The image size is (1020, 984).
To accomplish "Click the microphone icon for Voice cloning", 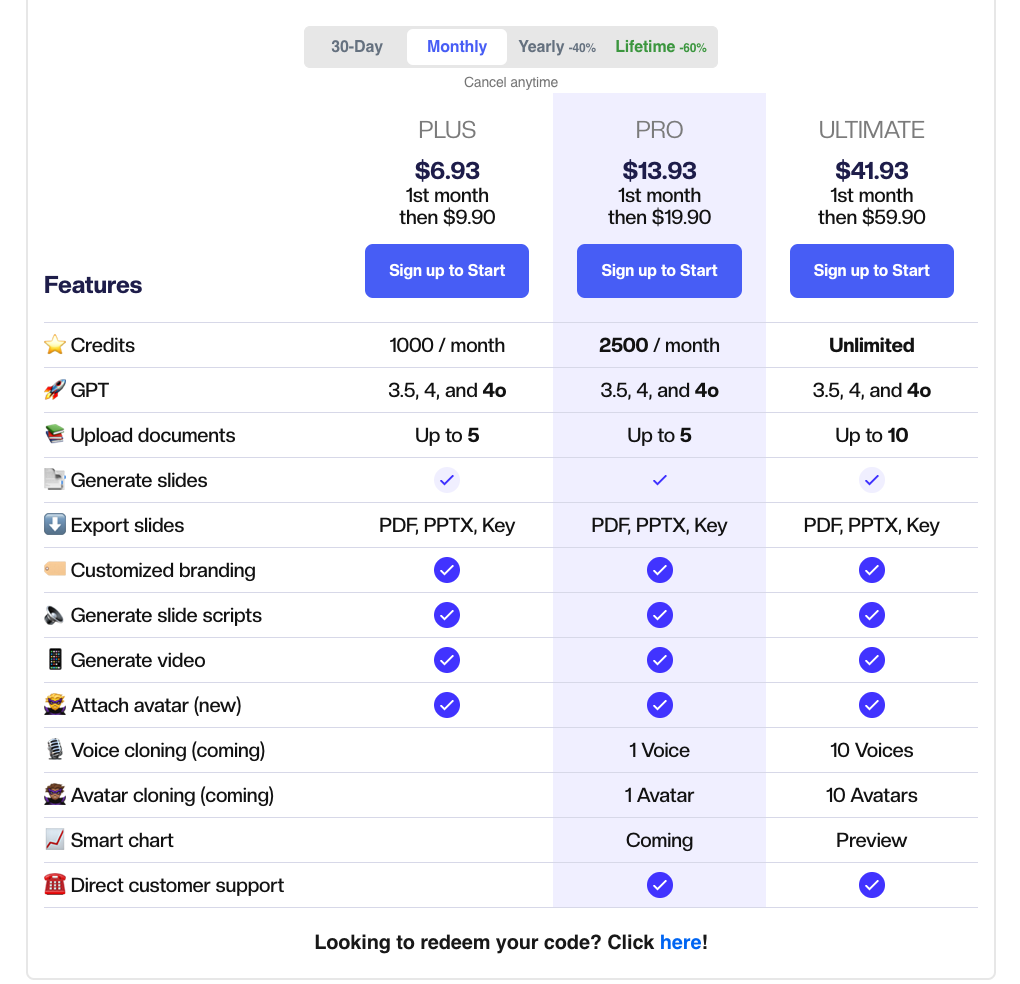I will coord(55,749).
